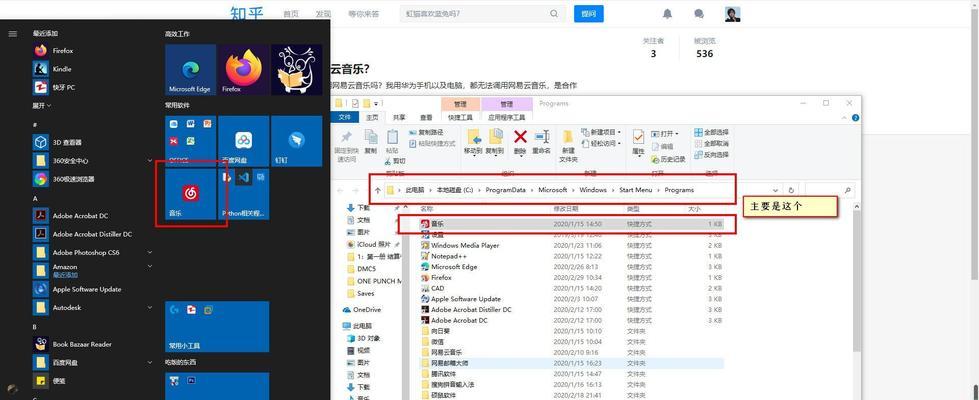The width and height of the screenshot is (979, 400).
Task: Click the Explorer search box
Action: (x=829, y=190)
